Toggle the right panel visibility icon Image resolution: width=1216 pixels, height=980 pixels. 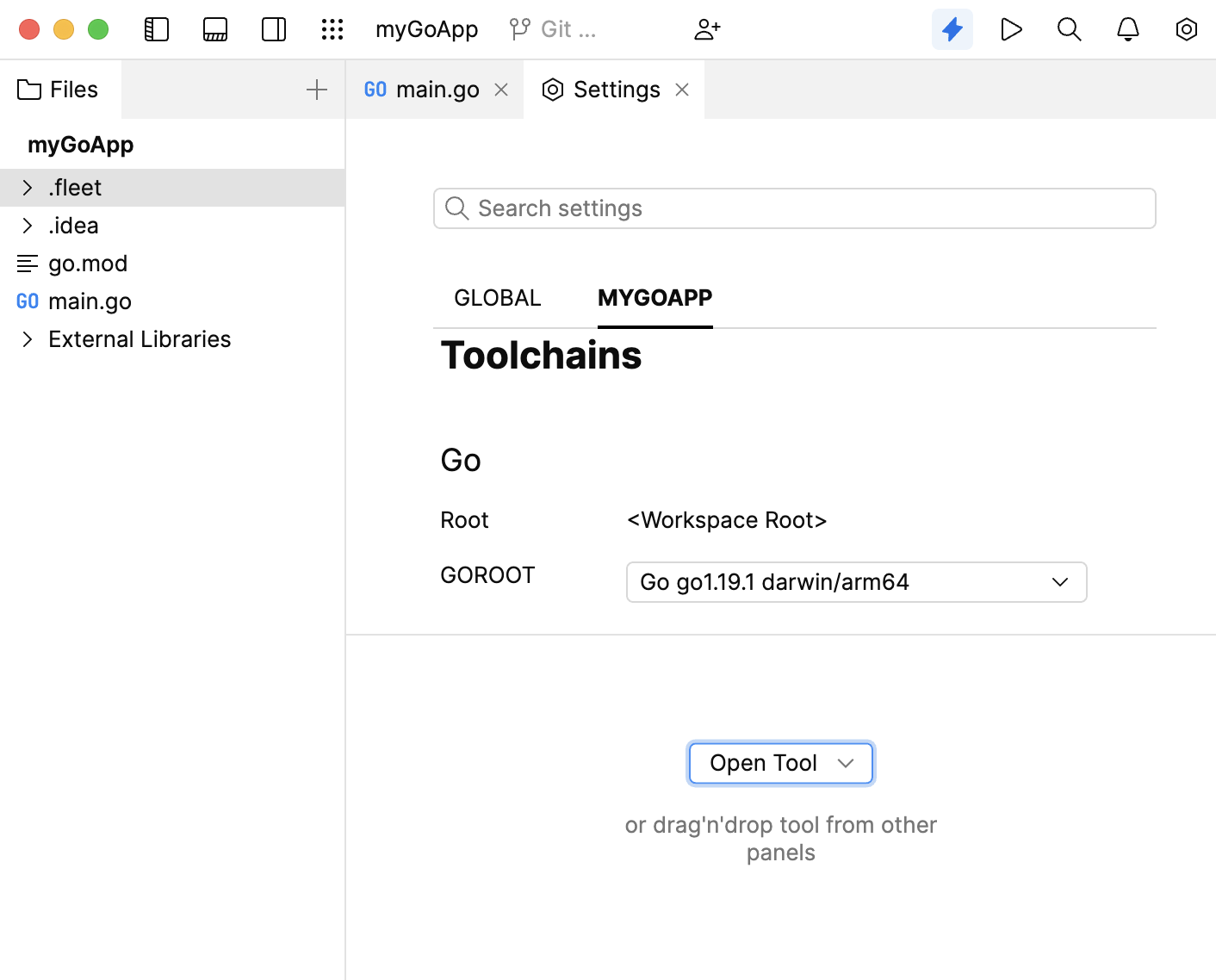tap(274, 29)
